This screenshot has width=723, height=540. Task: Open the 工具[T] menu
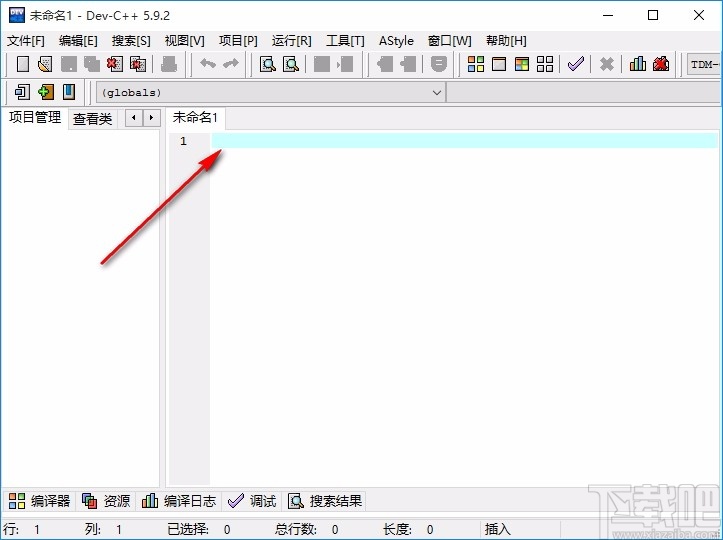tap(345, 41)
